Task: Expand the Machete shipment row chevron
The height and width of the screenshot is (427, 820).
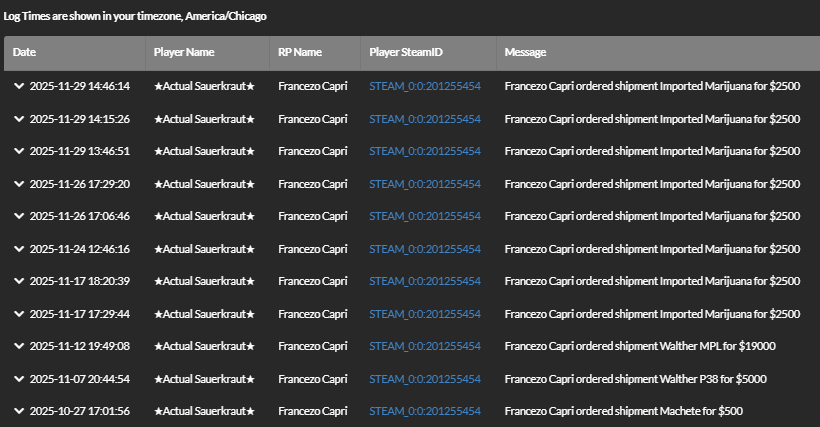Action: 19,411
